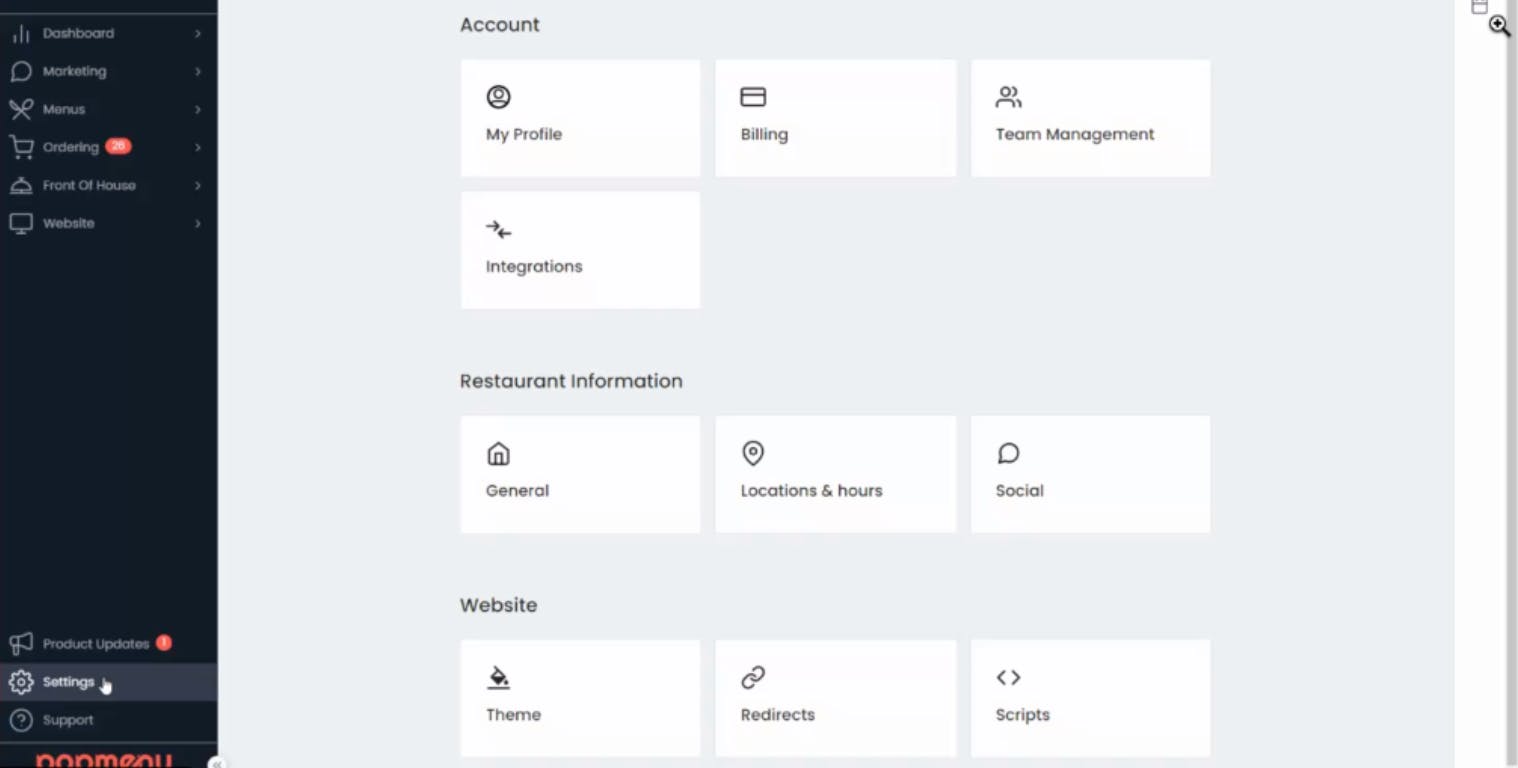The height and width of the screenshot is (768, 1518).
Task: Expand the Dashboard sidebar chevron
Action: tap(198, 34)
